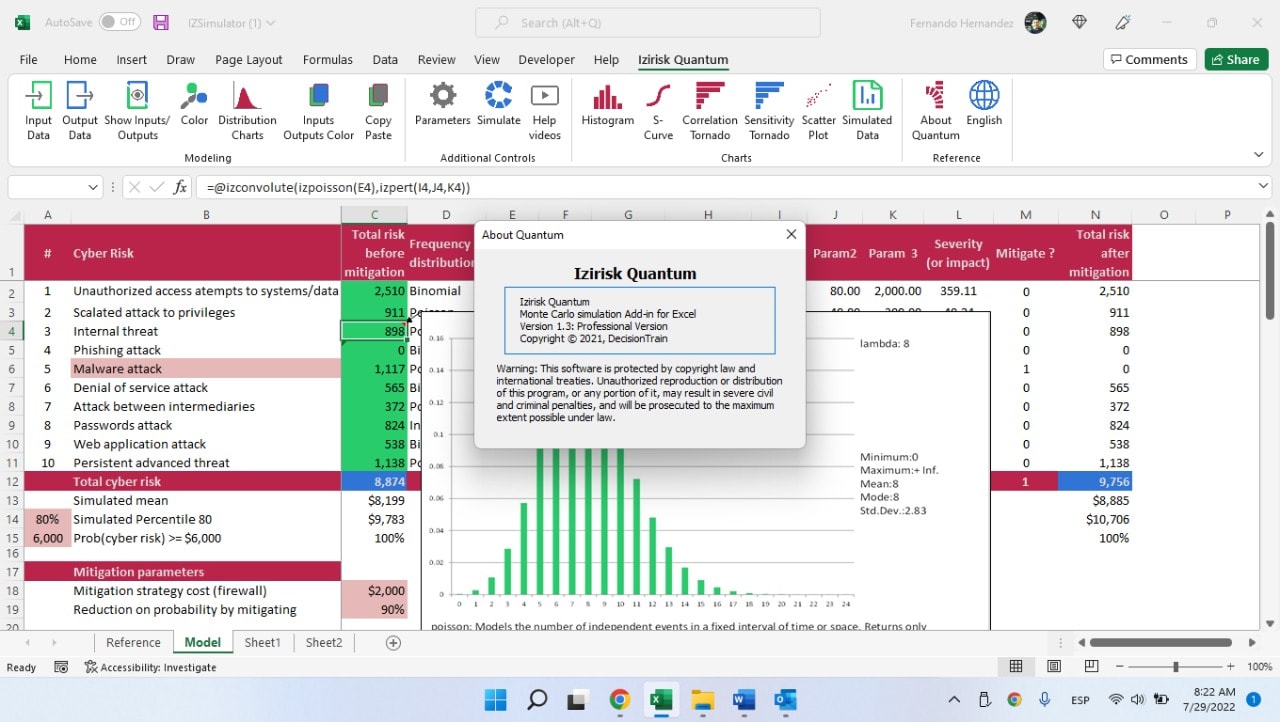Expand the formula bar
Image resolution: width=1280 pixels, height=722 pixels.
[x=1264, y=187]
